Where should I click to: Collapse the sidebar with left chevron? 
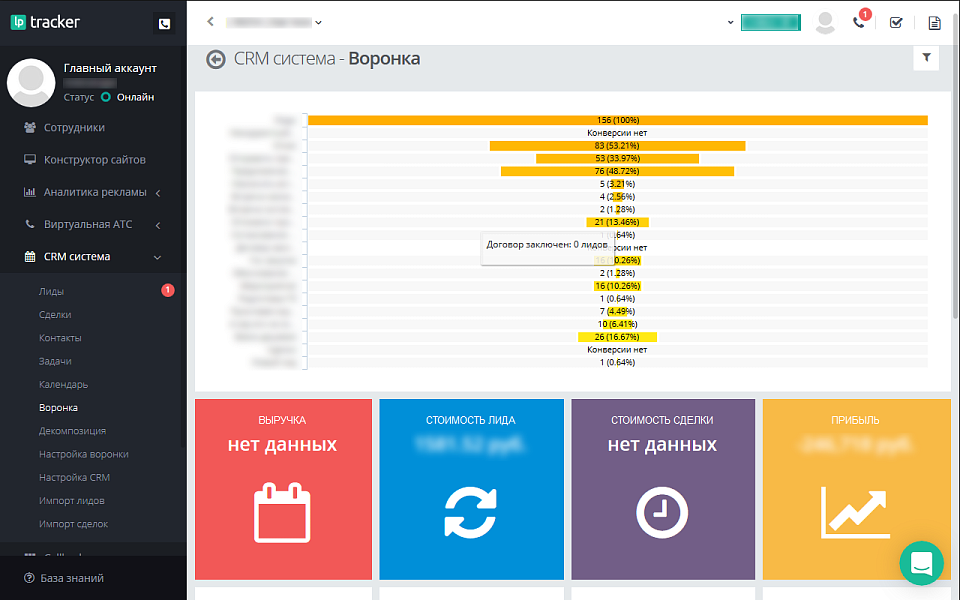coord(210,22)
